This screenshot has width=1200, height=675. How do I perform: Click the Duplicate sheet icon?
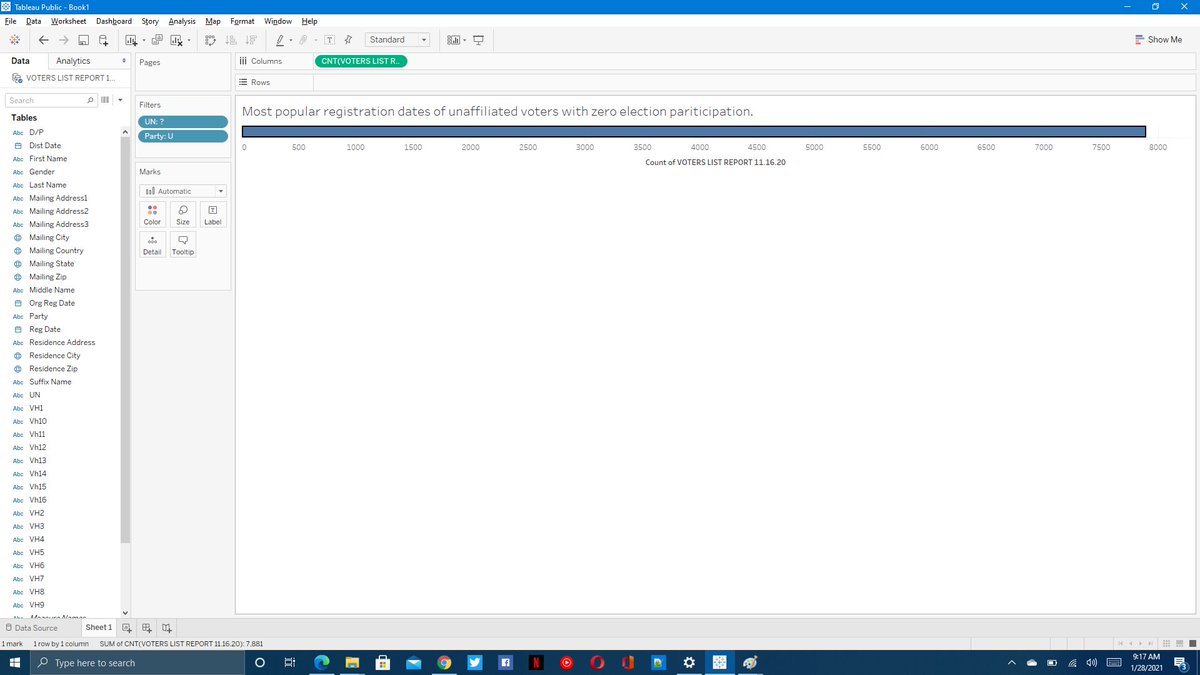tap(158, 40)
